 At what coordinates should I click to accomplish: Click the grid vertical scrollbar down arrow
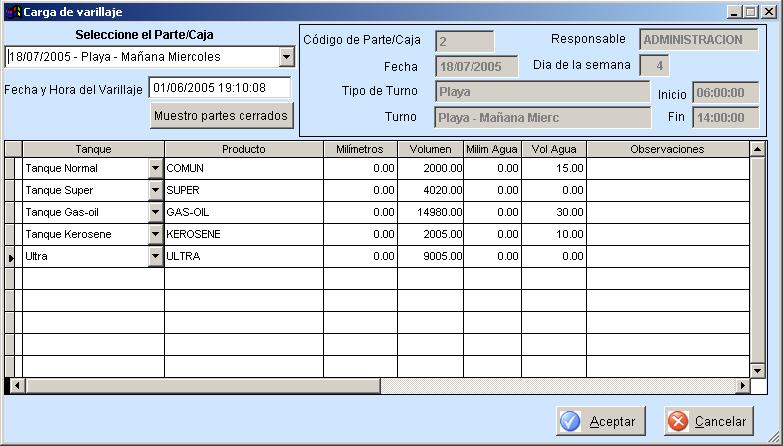pyautogui.click(x=758, y=371)
